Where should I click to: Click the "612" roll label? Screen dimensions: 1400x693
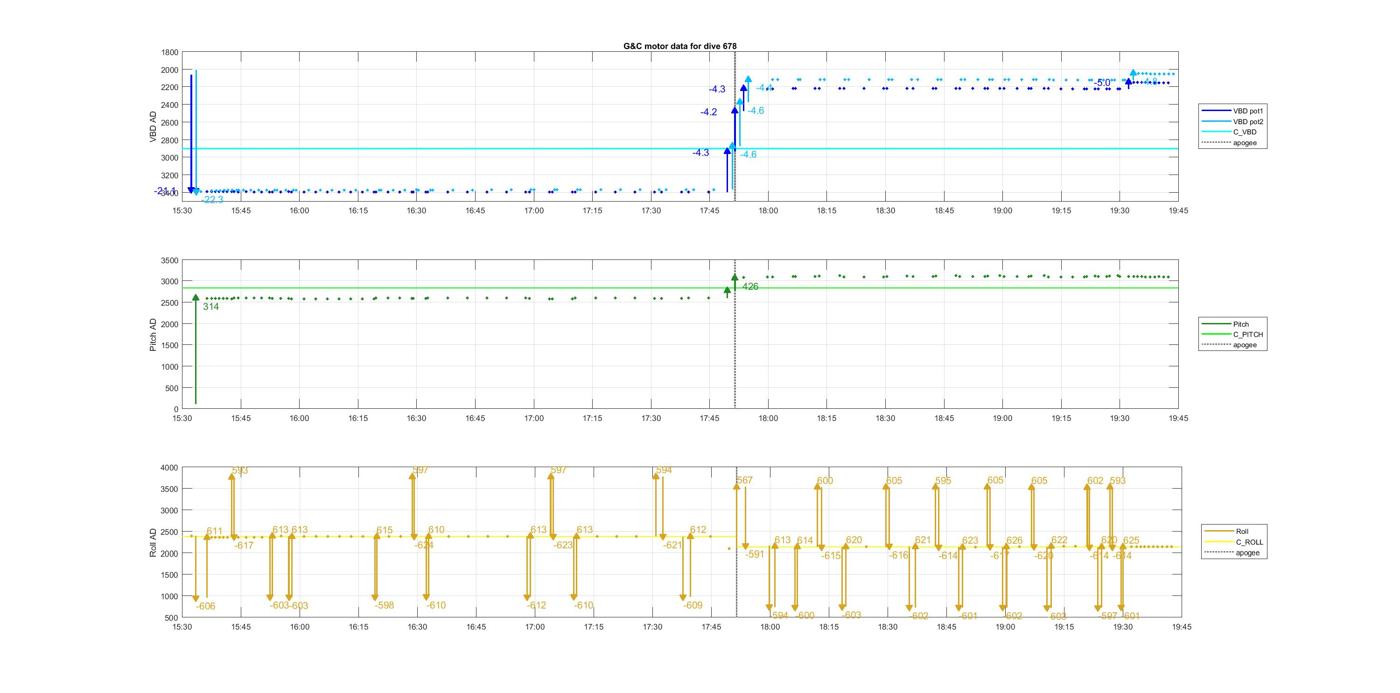point(698,530)
